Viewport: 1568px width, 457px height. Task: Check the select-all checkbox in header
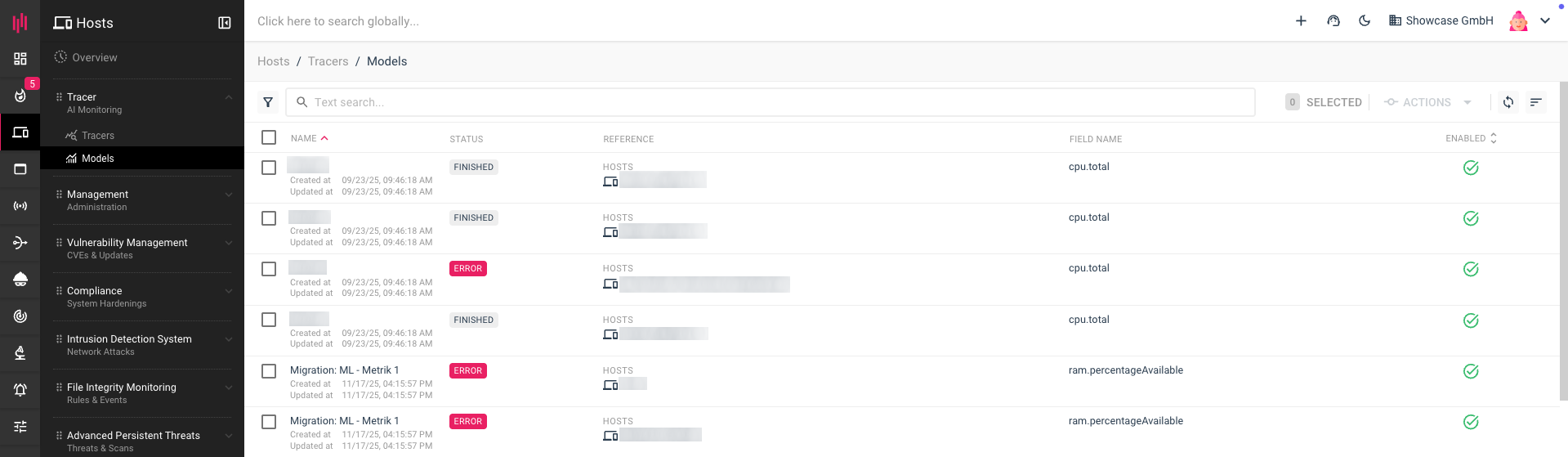click(x=269, y=137)
